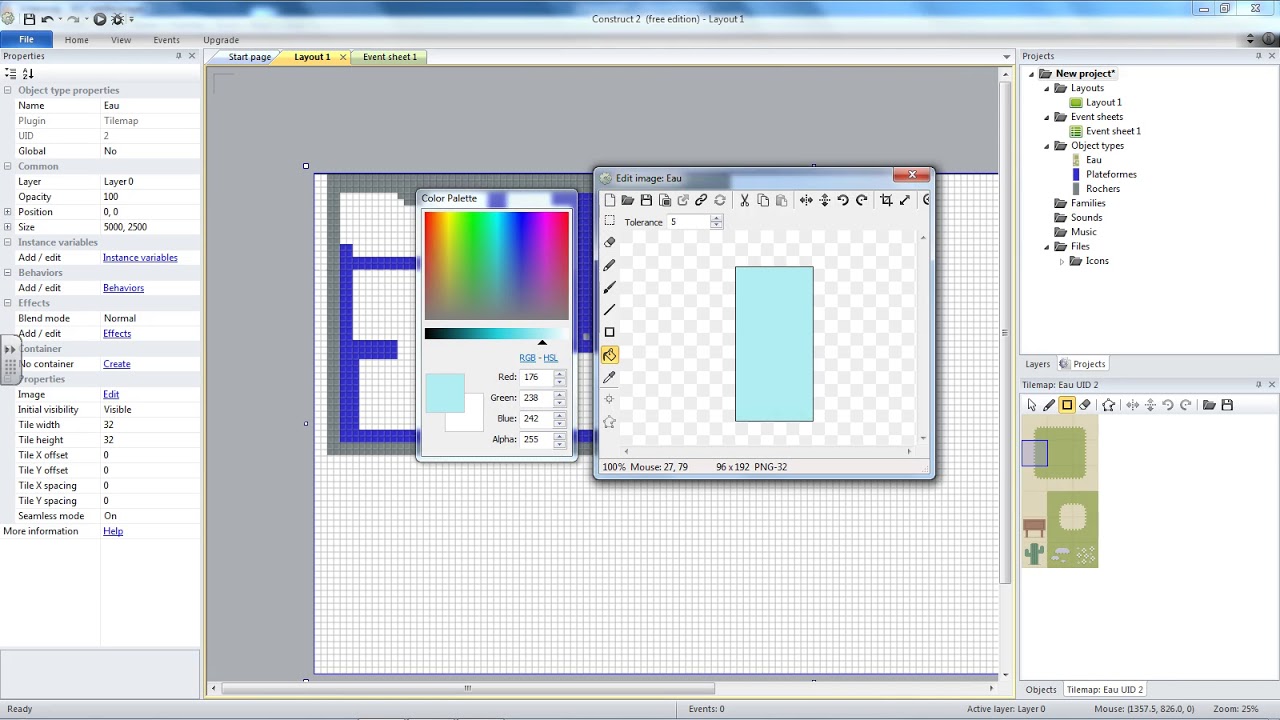This screenshot has height=720, width=1280.
Task: Switch color palette to HSL mode
Action: [x=550, y=358]
